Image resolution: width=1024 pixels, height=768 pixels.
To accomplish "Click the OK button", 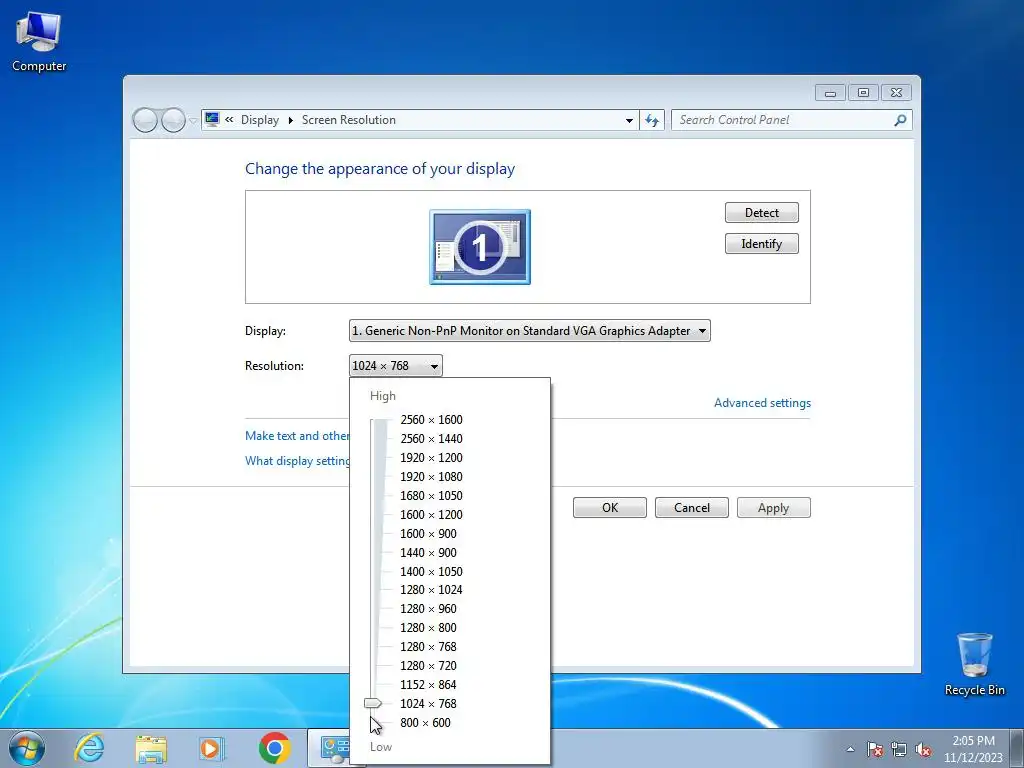I will click(x=610, y=507).
